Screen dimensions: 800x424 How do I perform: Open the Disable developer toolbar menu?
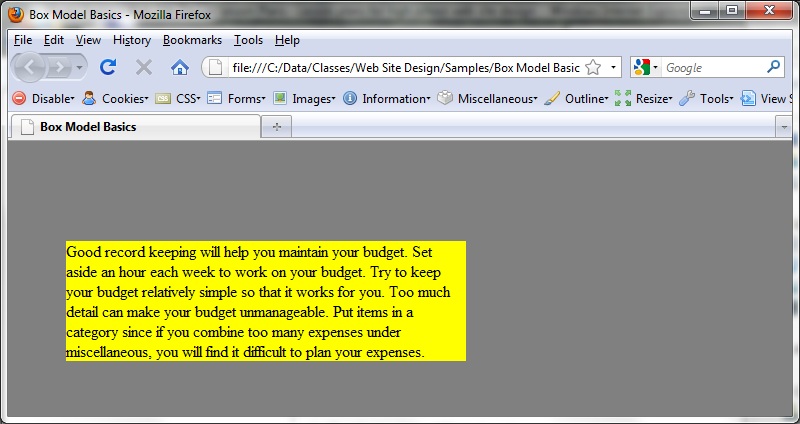[53, 98]
